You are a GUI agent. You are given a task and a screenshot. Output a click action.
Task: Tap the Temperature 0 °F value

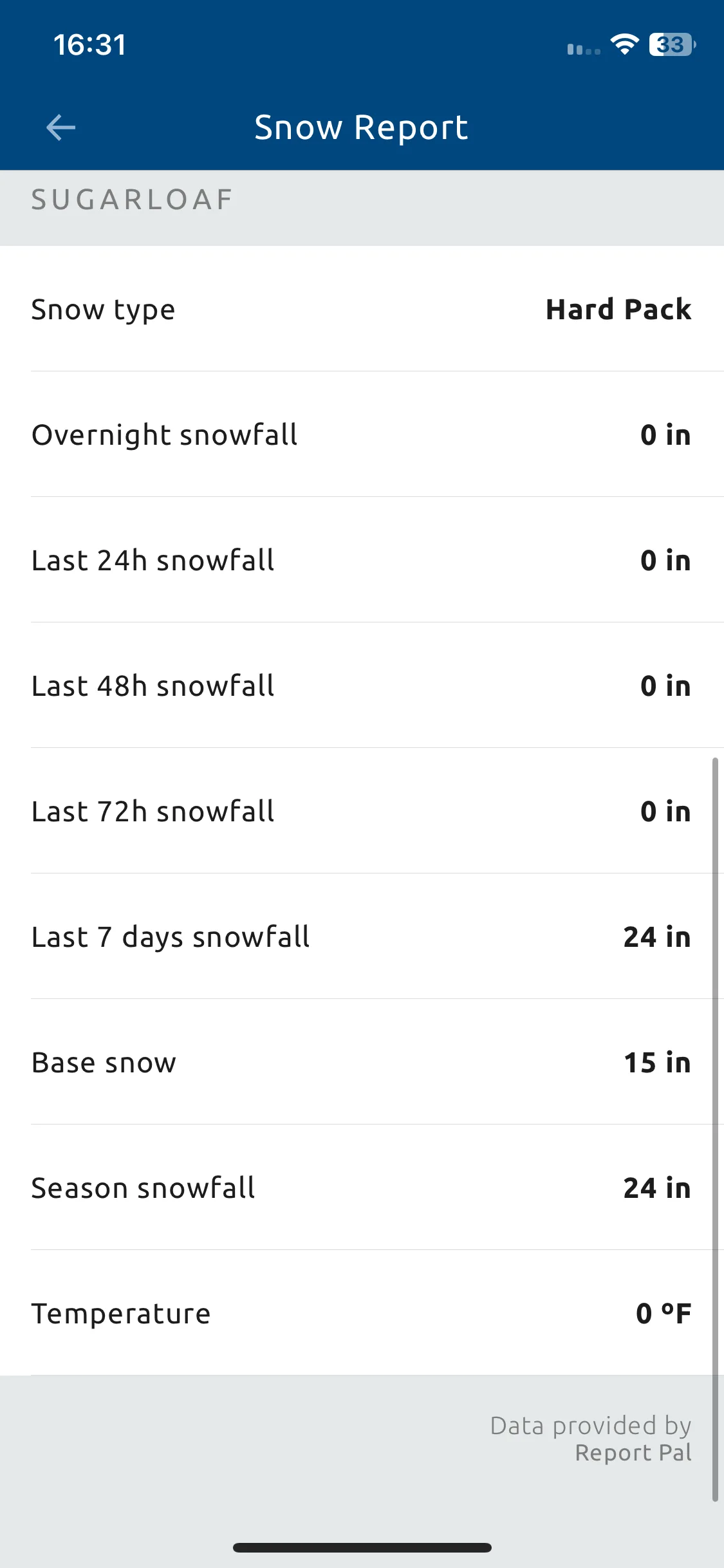pos(664,1313)
